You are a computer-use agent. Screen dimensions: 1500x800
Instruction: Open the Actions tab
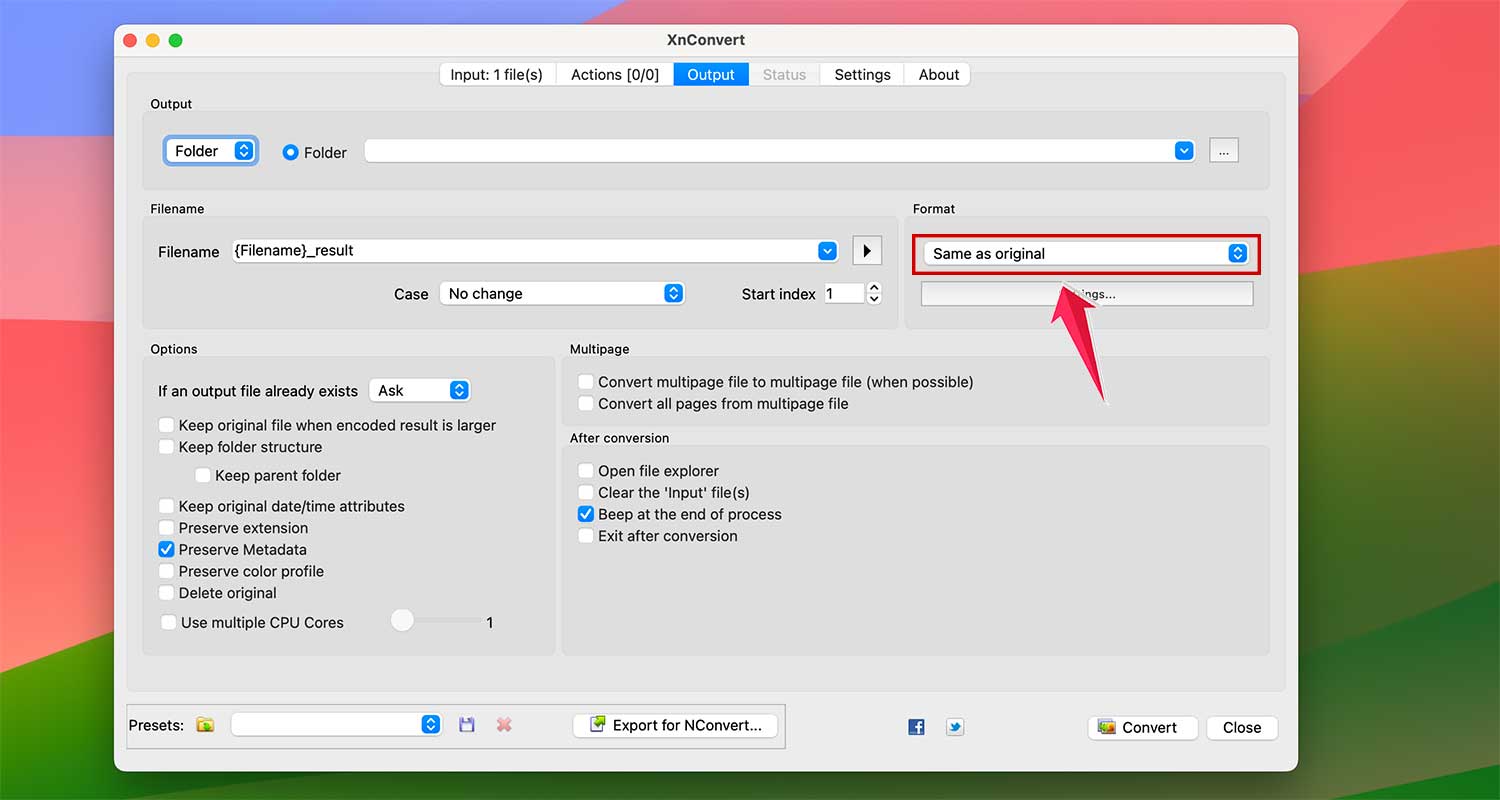(613, 74)
